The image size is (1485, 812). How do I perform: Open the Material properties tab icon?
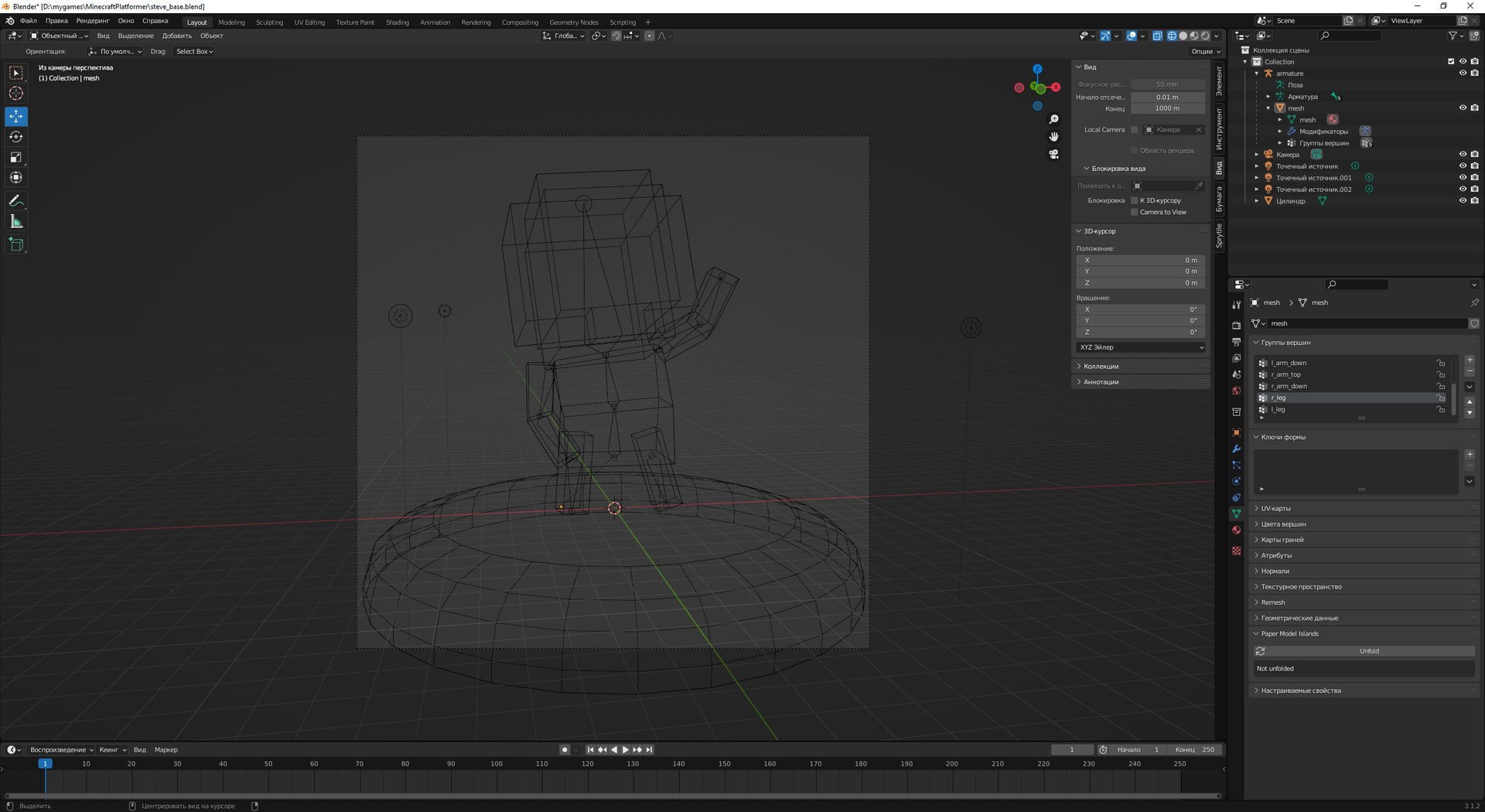point(1236,531)
